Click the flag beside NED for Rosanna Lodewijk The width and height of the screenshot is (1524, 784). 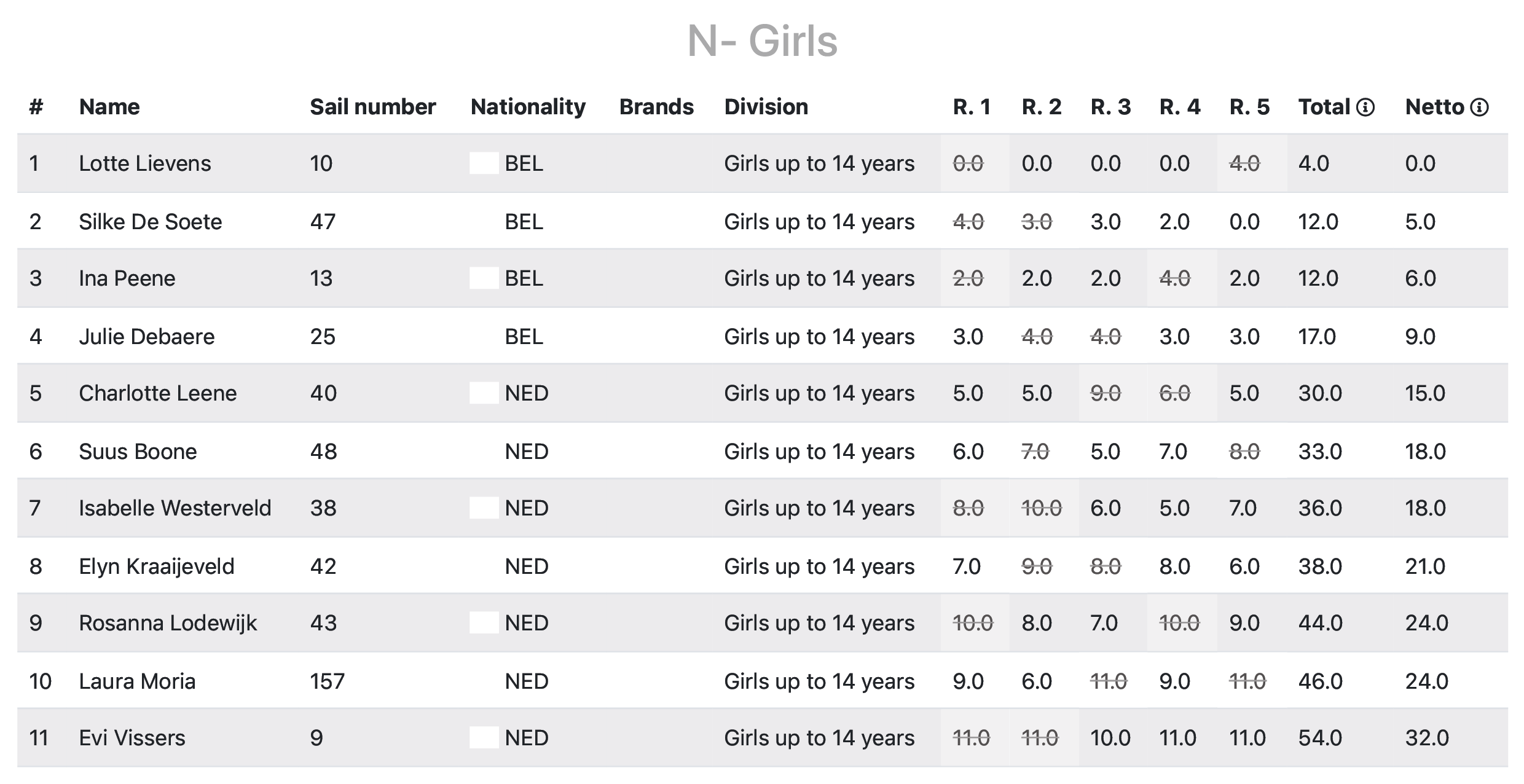pyautogui.click(x=484, y=623)
